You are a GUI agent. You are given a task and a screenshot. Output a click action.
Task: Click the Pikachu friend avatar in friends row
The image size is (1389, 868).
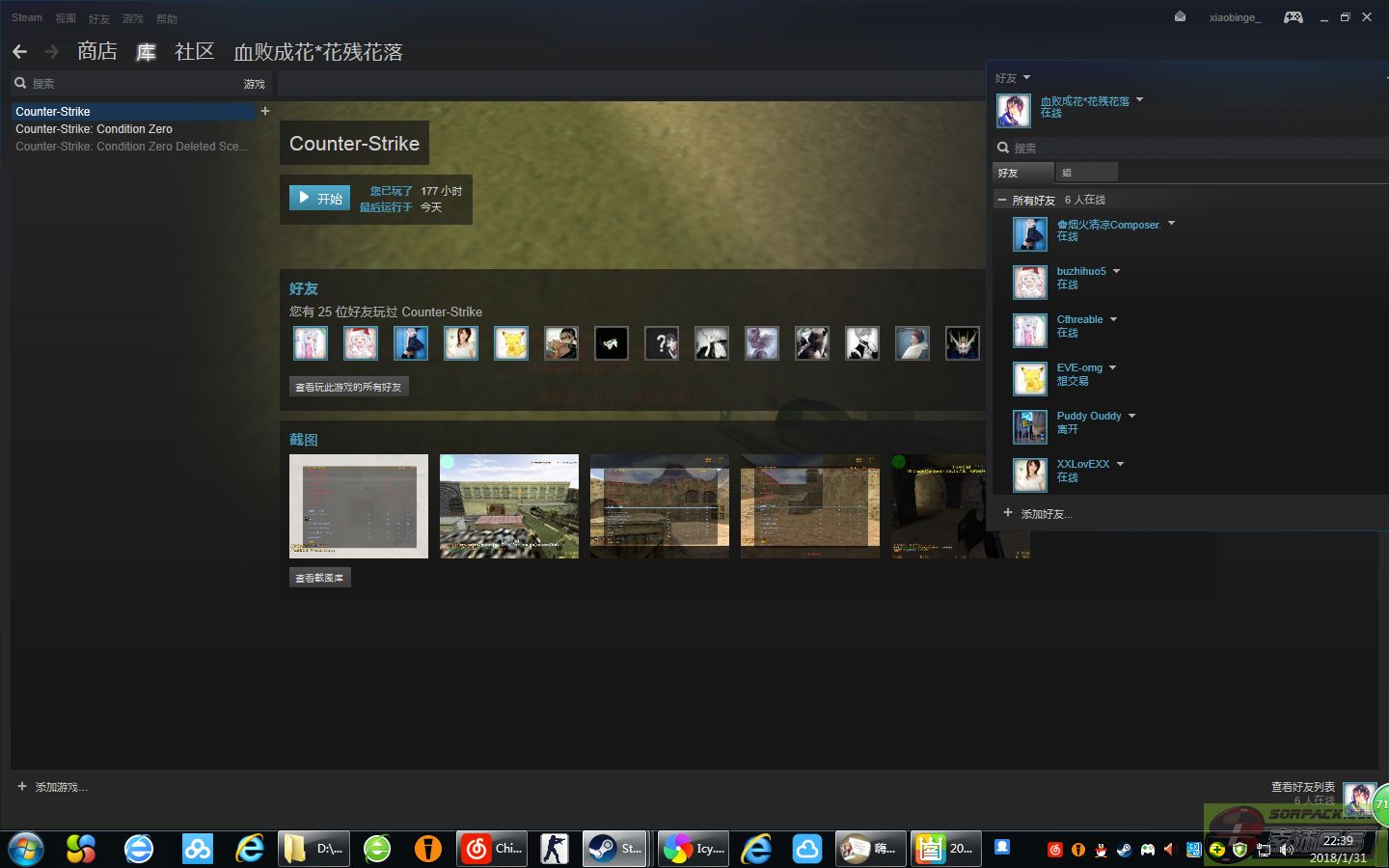pos(511,343)
